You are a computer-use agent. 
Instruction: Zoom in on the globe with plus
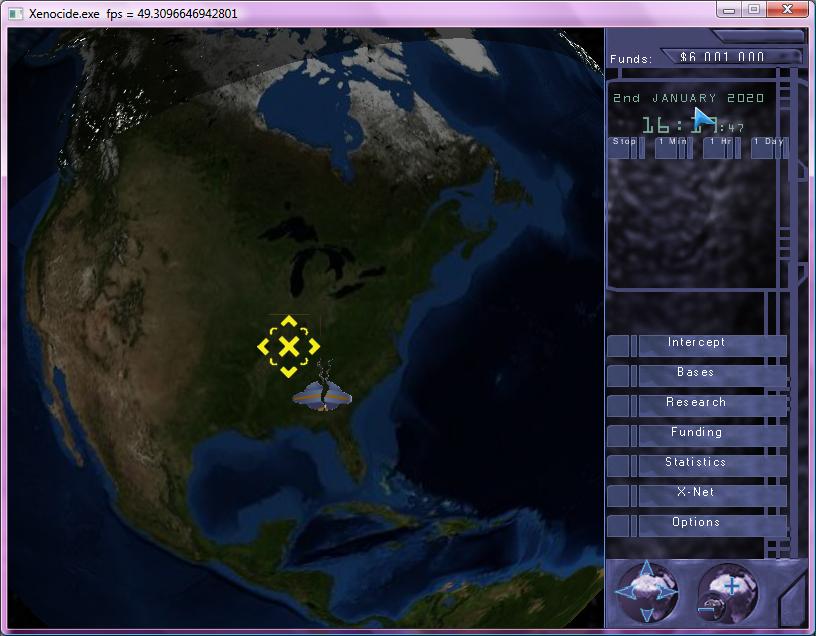coord(731,587)
